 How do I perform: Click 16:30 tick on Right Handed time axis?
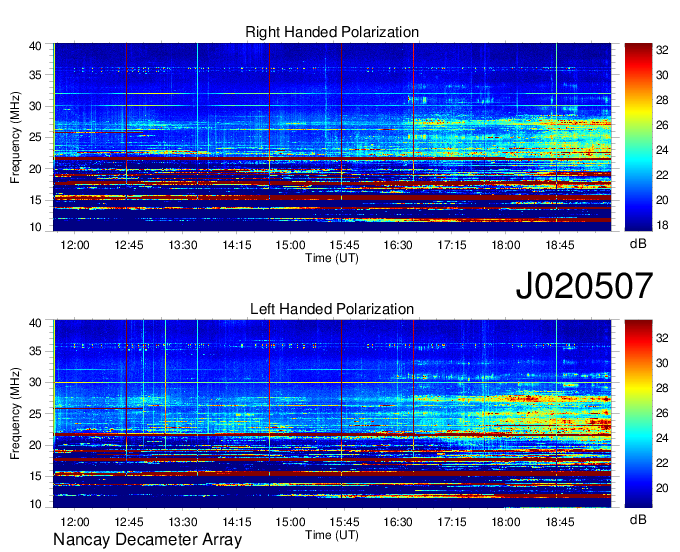[x=398, y=245]
